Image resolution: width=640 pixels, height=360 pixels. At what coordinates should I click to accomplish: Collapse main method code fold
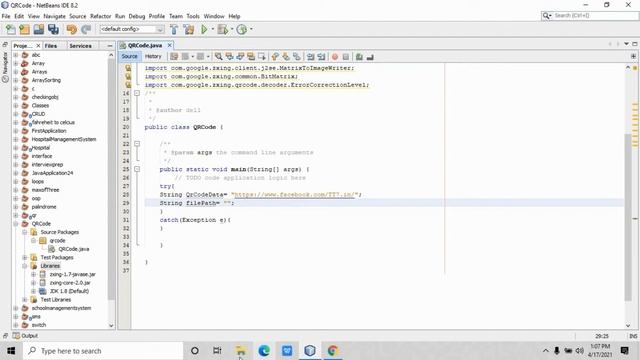[x=137, y=169]
